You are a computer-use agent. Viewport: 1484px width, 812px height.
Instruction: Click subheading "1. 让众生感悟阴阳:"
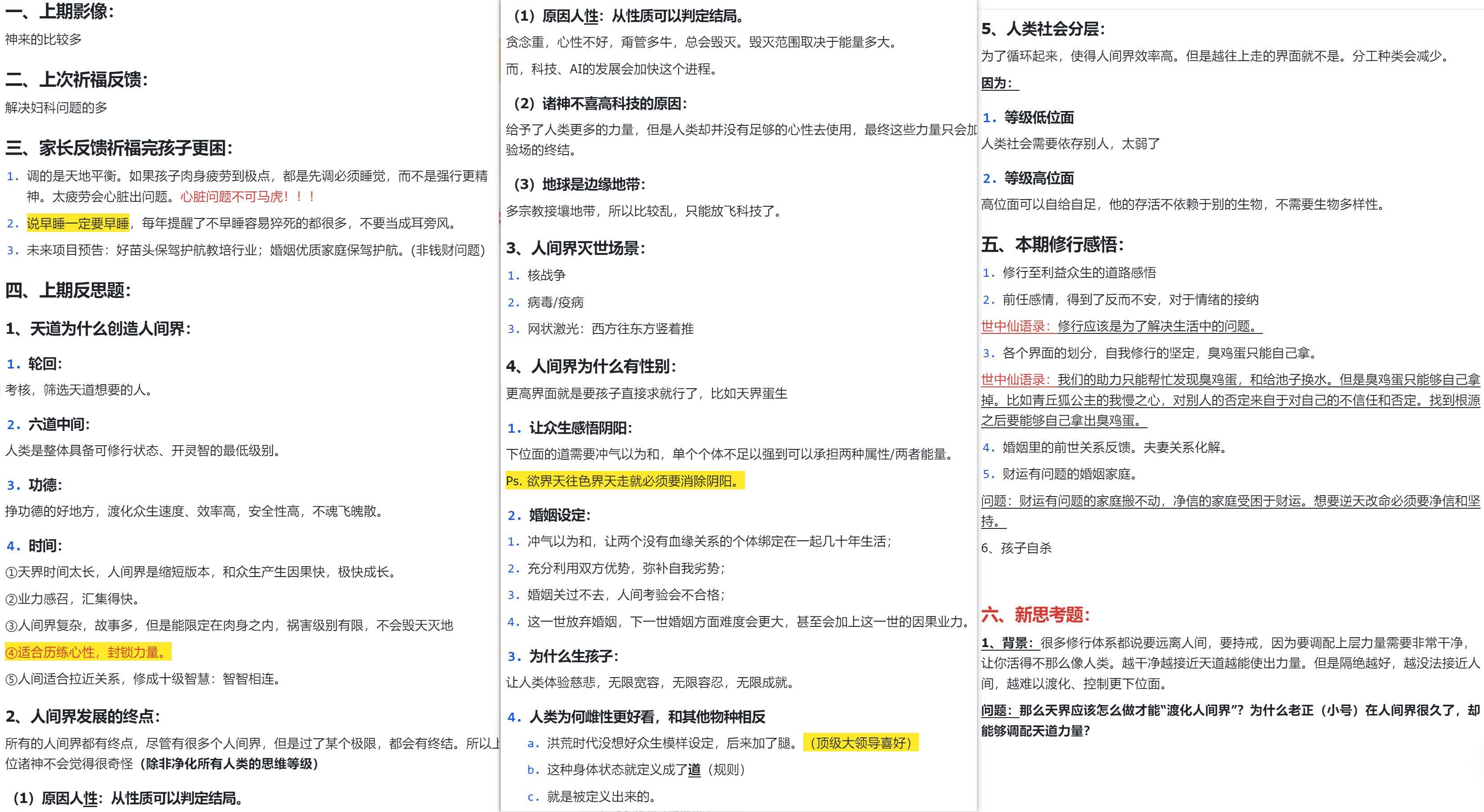pos(570,428)
